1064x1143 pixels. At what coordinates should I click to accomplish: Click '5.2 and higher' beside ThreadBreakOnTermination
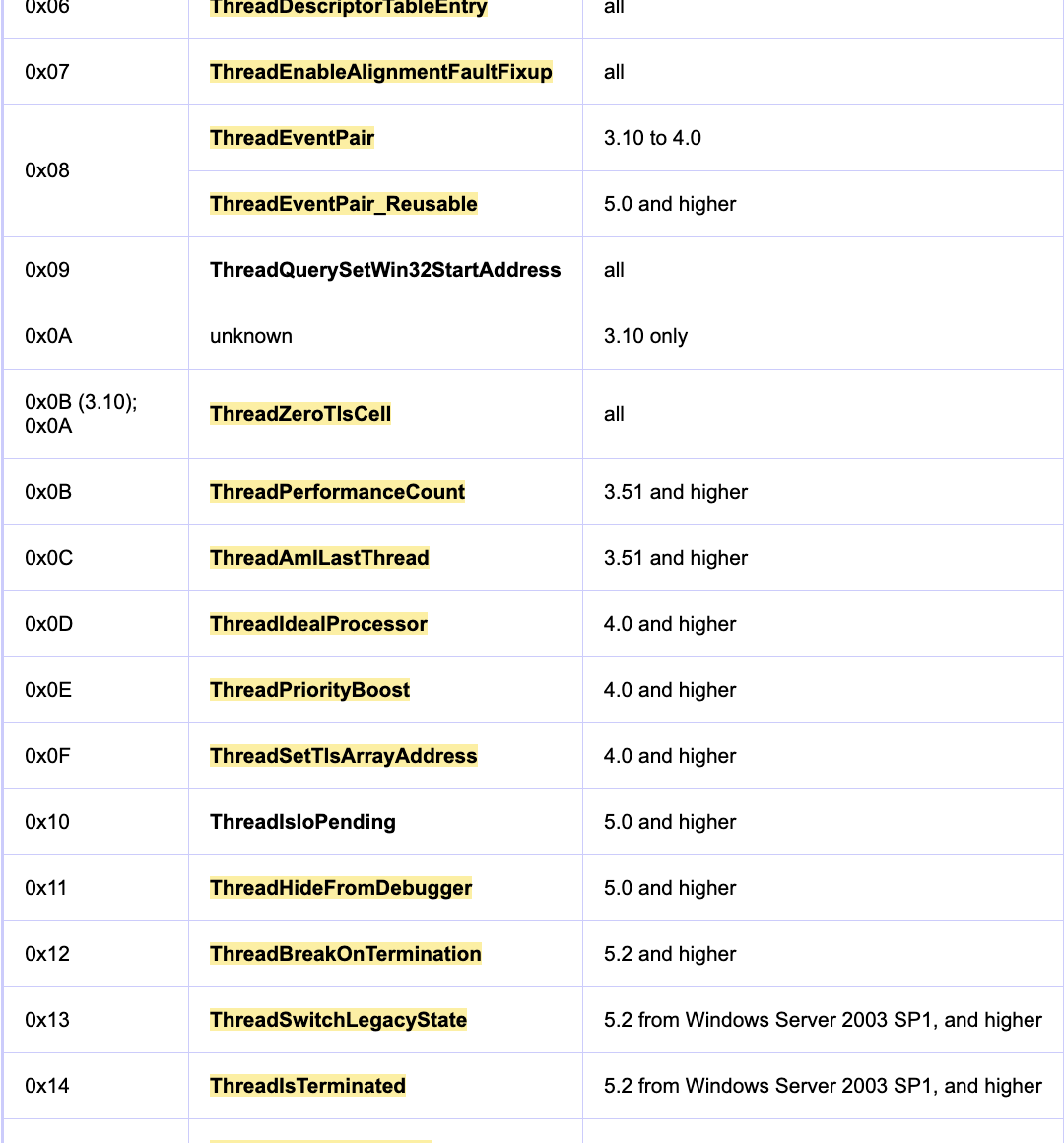pyautogui.click(x=670, y=954)
